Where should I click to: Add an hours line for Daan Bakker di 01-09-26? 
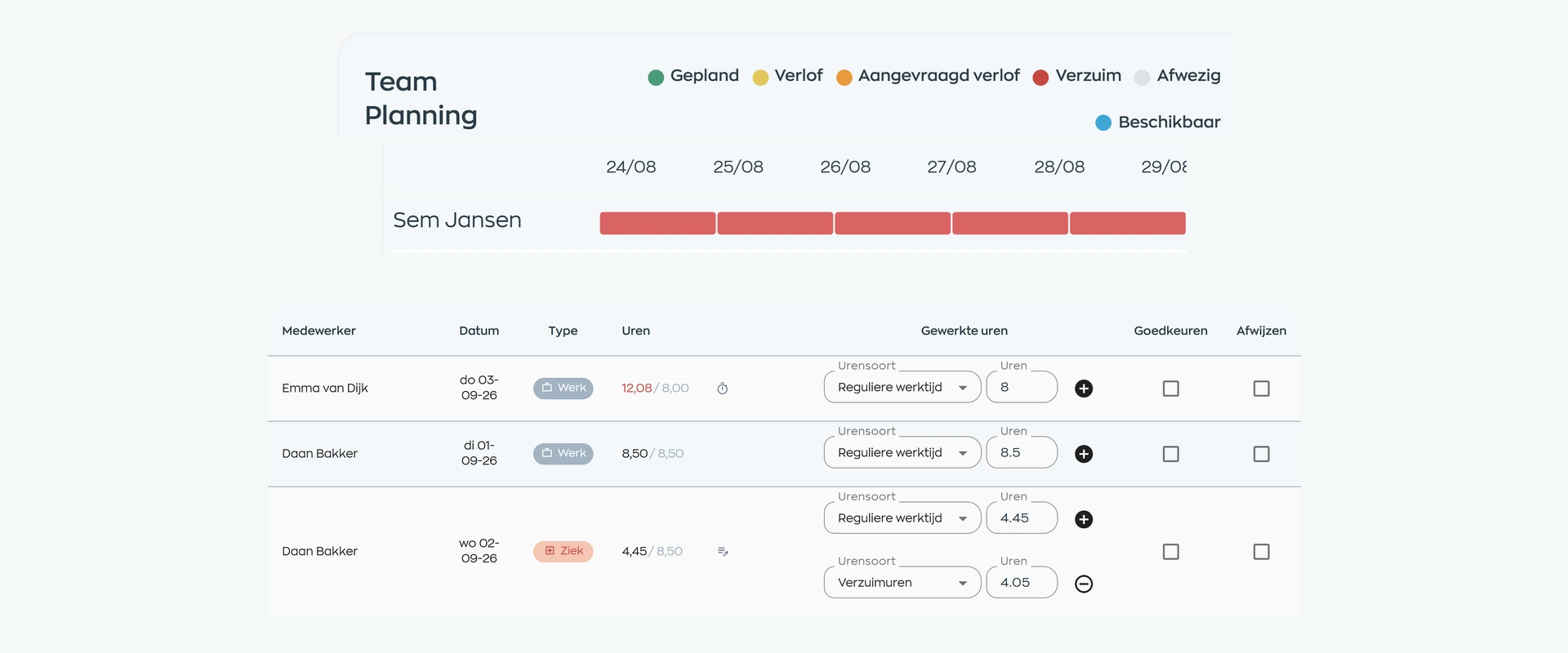[x=1084, y=454]
